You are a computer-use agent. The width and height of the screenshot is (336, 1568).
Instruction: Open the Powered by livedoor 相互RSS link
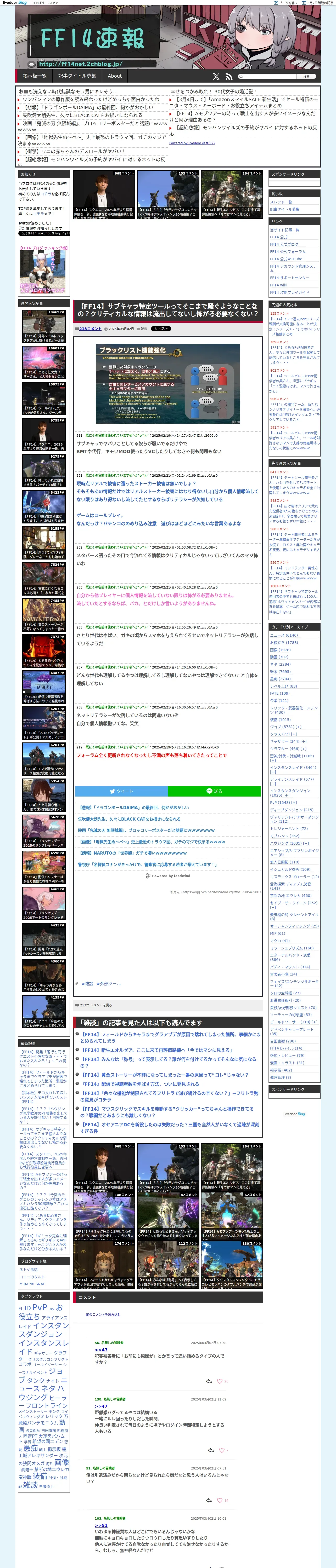click(192, 143)
